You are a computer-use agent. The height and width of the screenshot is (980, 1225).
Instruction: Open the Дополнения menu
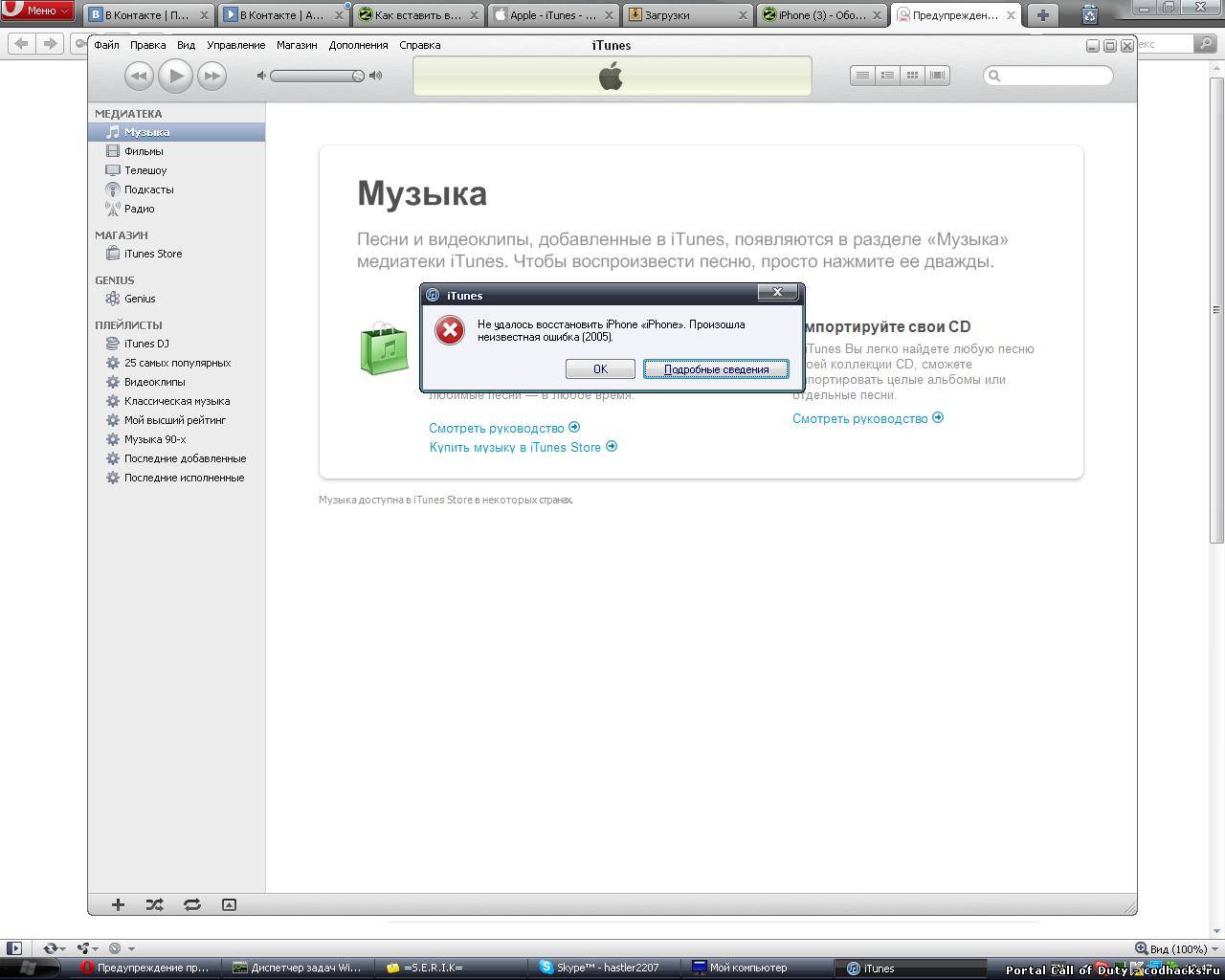click(358, 45)
